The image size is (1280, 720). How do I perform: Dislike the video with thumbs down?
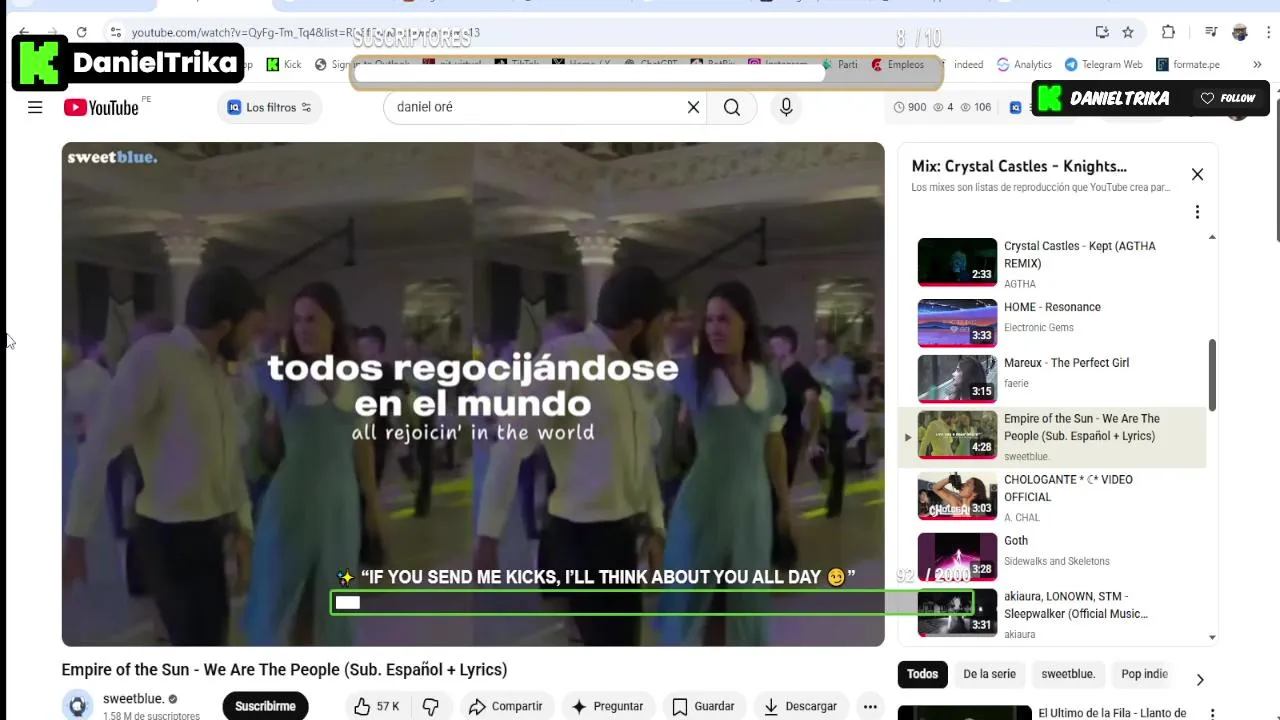point(430,706)
